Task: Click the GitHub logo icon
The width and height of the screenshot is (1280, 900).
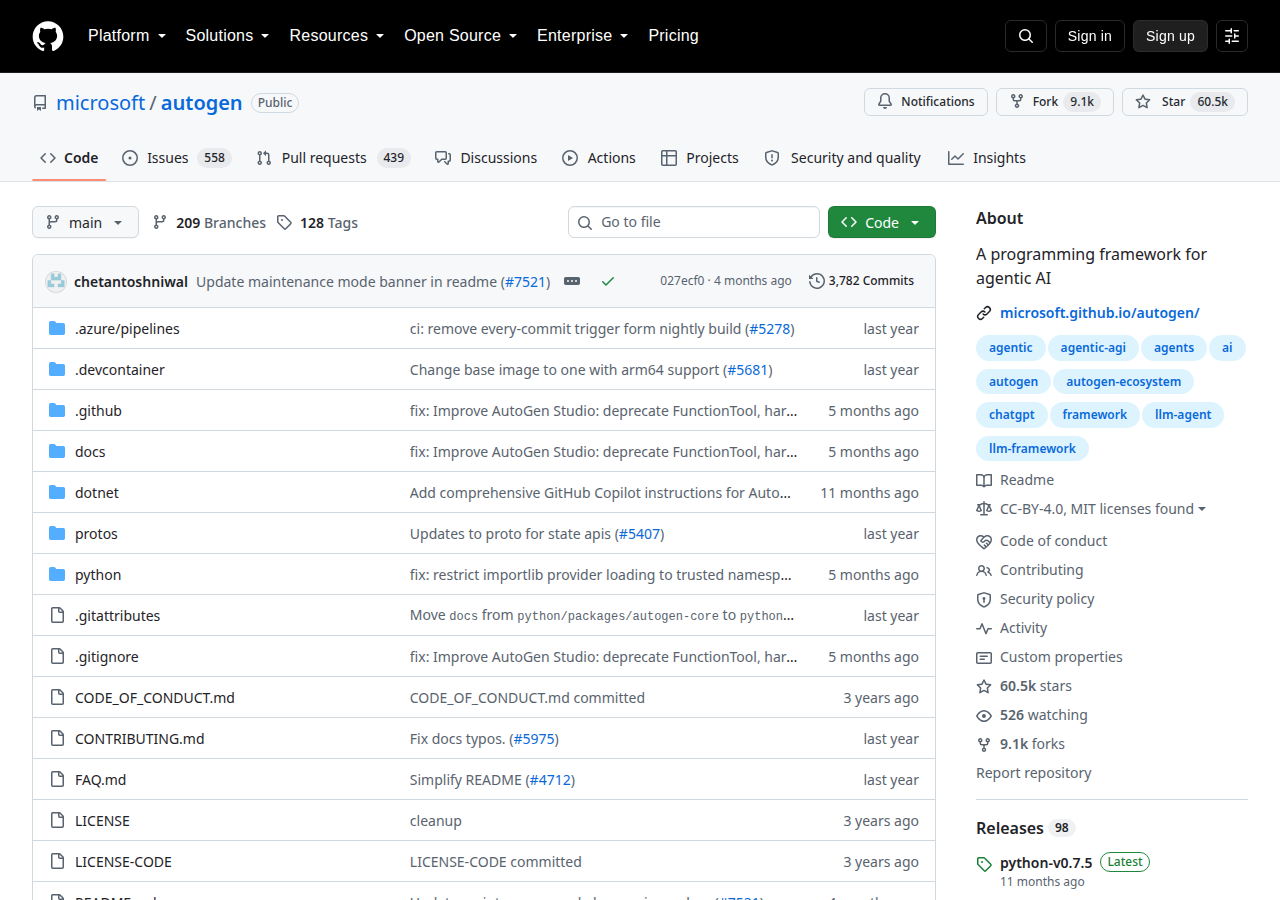Action: click(x=48, y=36)
